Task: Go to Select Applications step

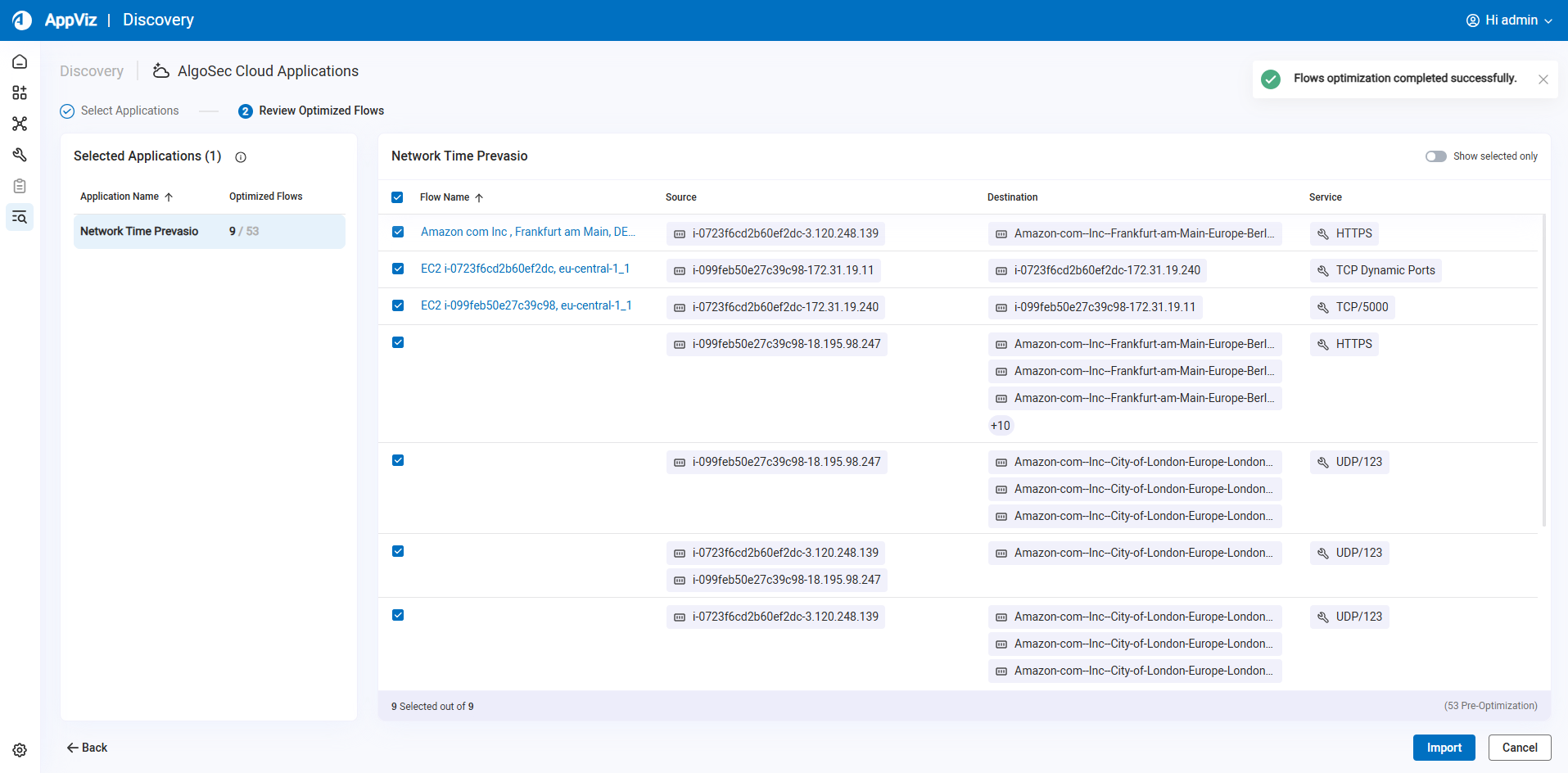Action: tap(129, 111)
